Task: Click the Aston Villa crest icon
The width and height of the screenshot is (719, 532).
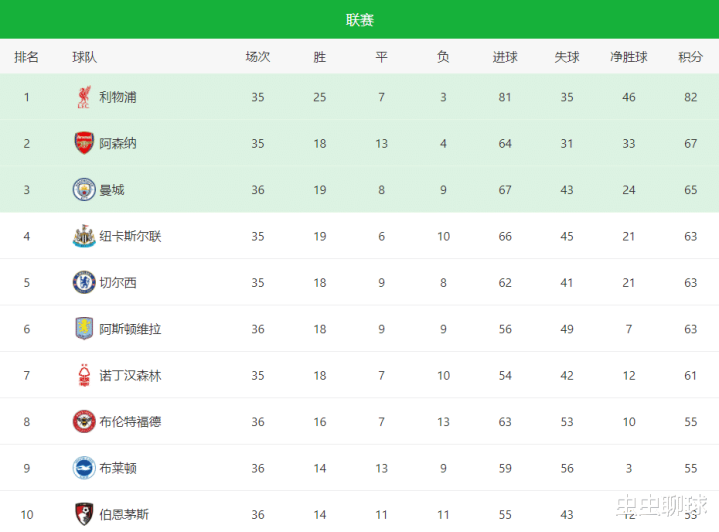Action: click(84, 328)
